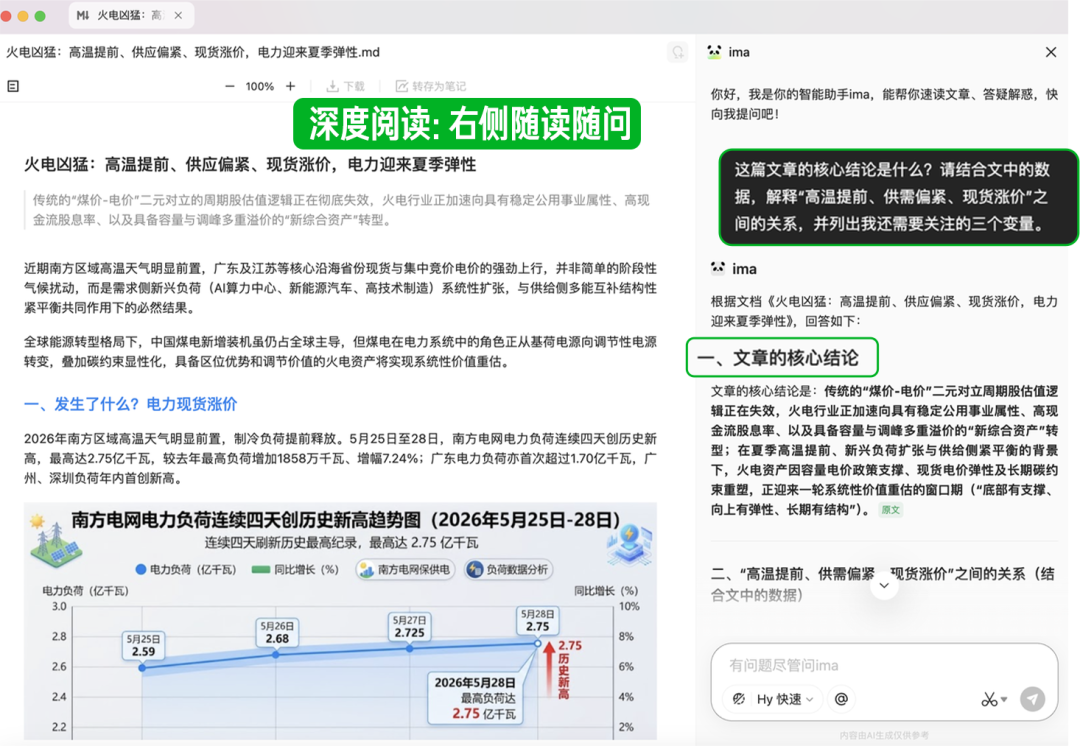Screen dimensions: 1080x746
Task: Click 转存为笔记 to save as note
Action: [430, 86]
